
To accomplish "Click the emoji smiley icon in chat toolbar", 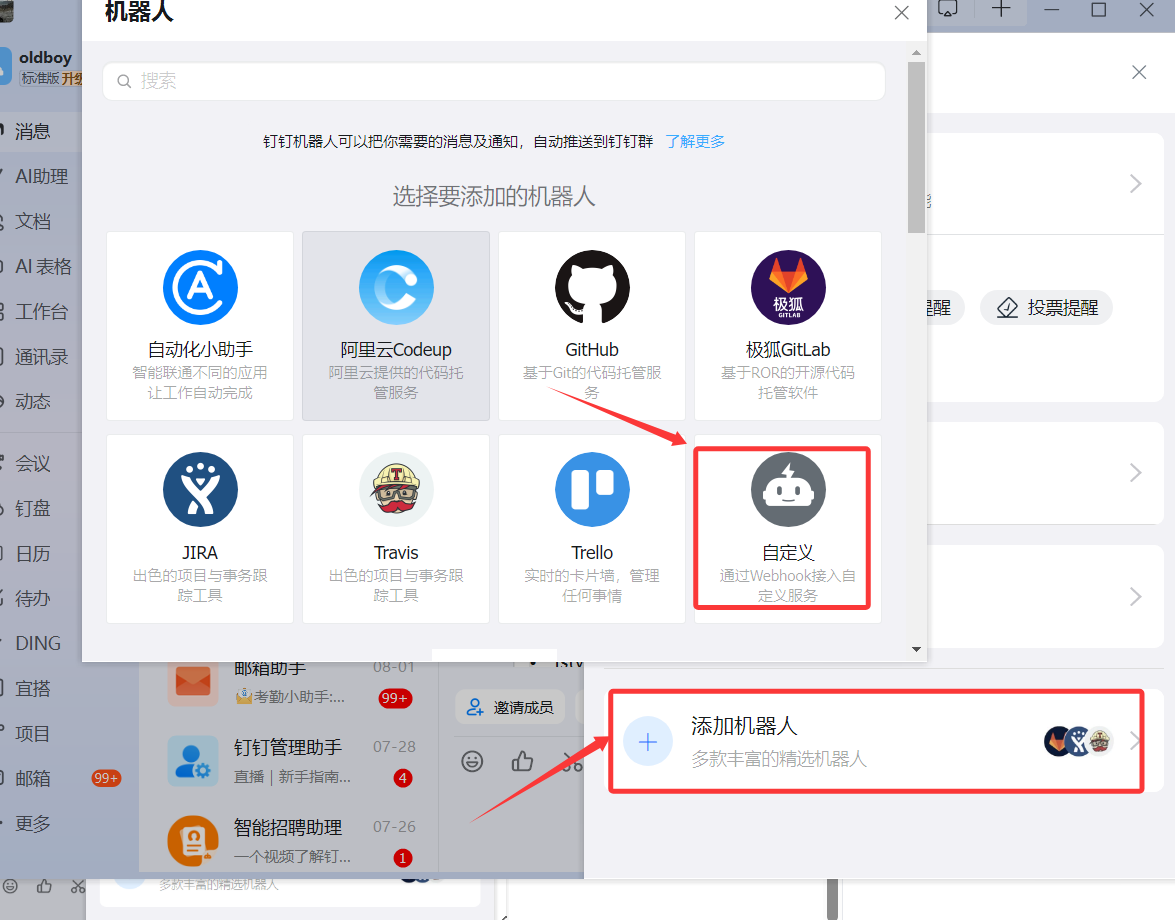I will [x=472, y=761].
